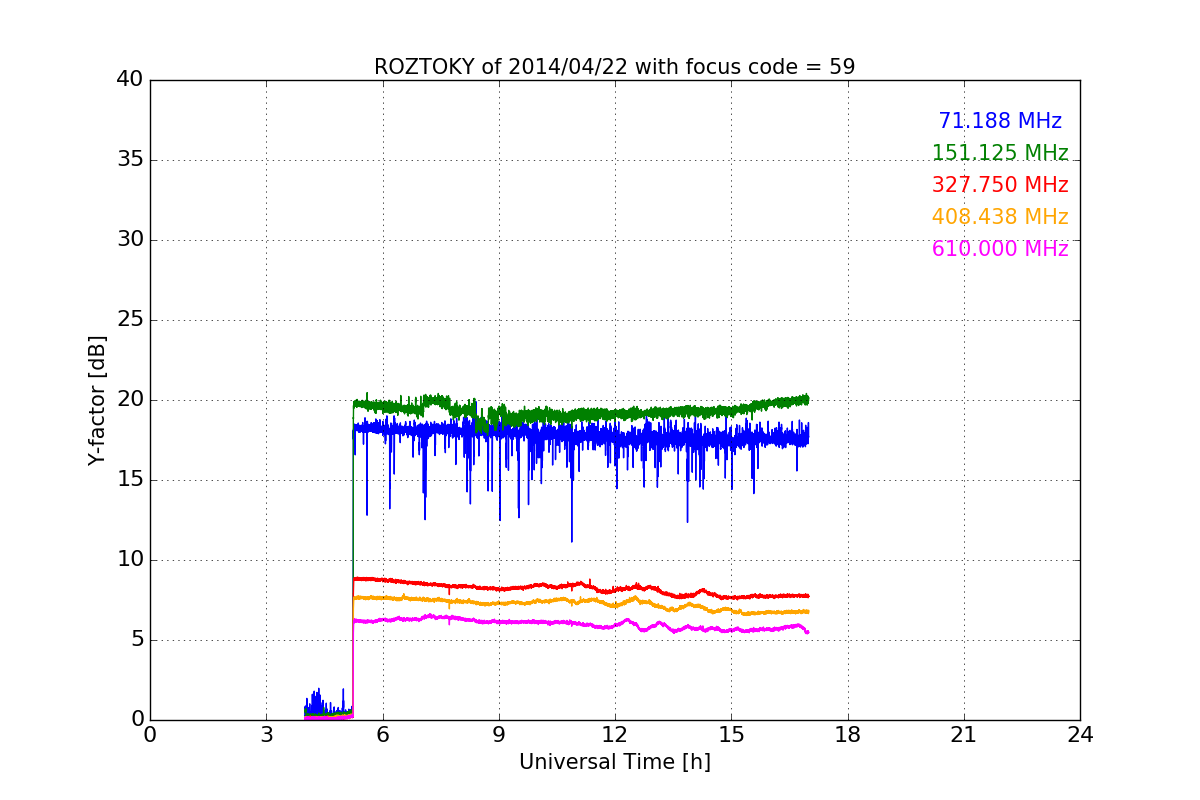This screenshot has height=800, width=1200.
Task: Click the x-axis tick value 12
Action: (615, 735)
